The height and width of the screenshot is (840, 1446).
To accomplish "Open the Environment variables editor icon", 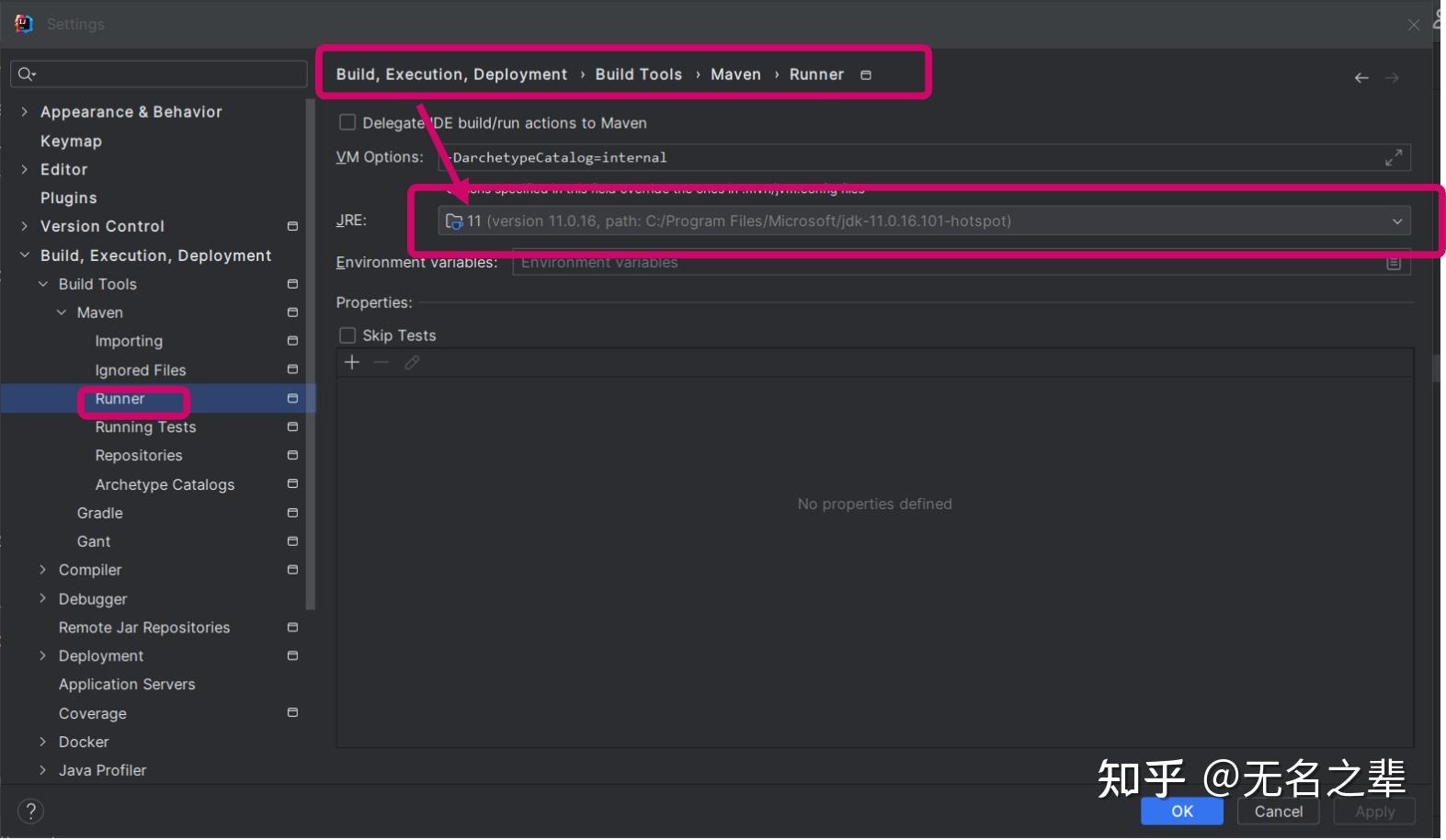I will pos(1394,264).
